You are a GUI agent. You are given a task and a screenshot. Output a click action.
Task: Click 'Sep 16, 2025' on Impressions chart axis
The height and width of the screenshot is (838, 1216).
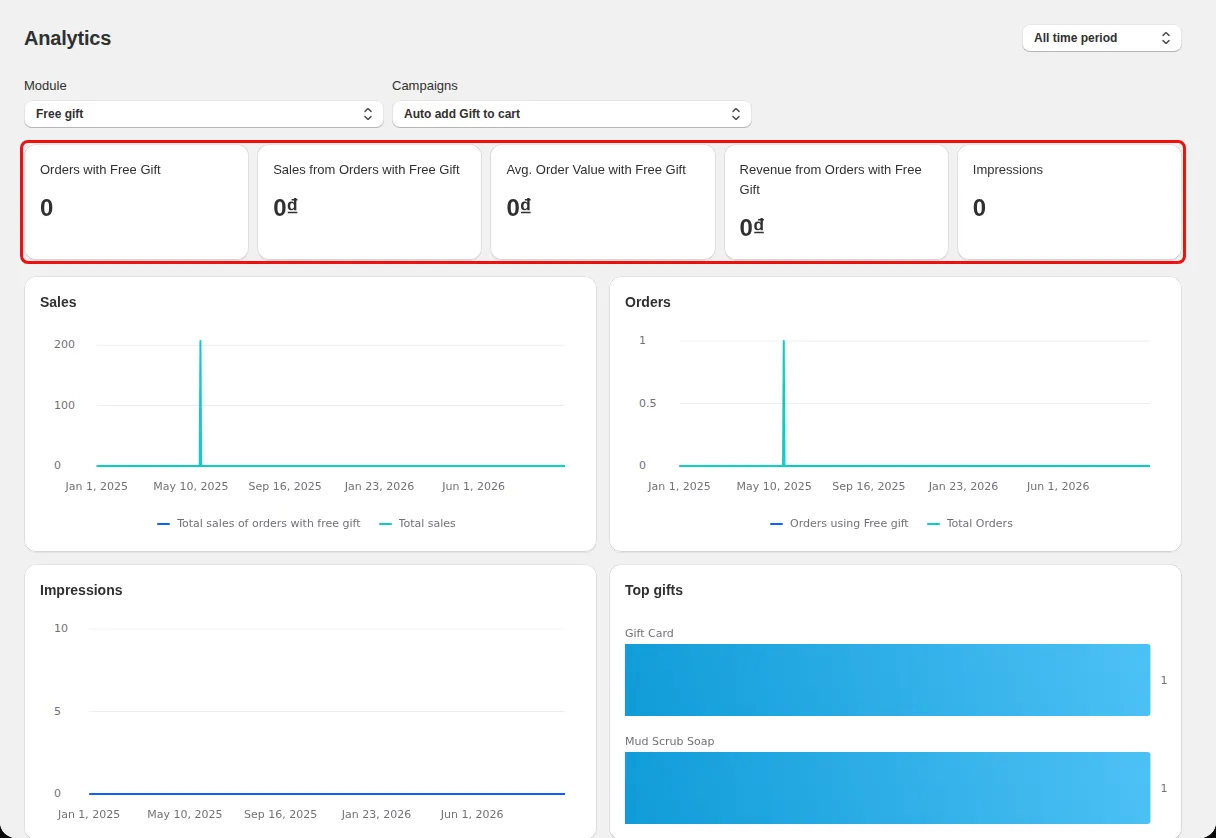coord(281,814)
